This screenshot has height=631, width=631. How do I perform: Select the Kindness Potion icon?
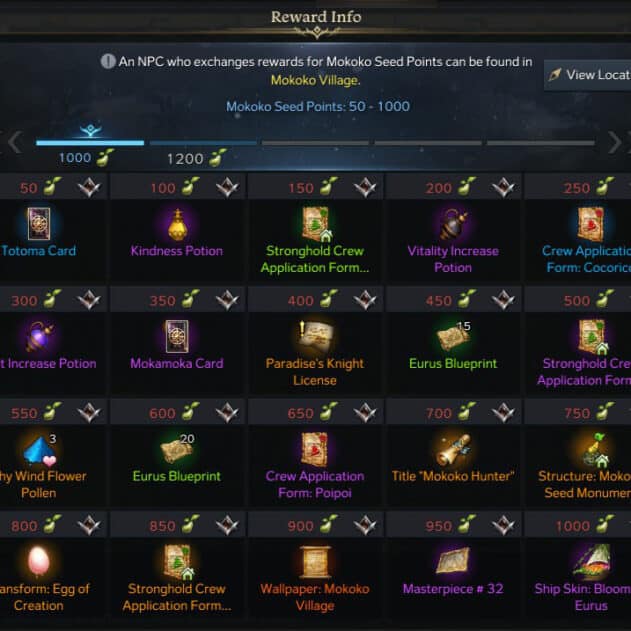(x=177, y=224)
